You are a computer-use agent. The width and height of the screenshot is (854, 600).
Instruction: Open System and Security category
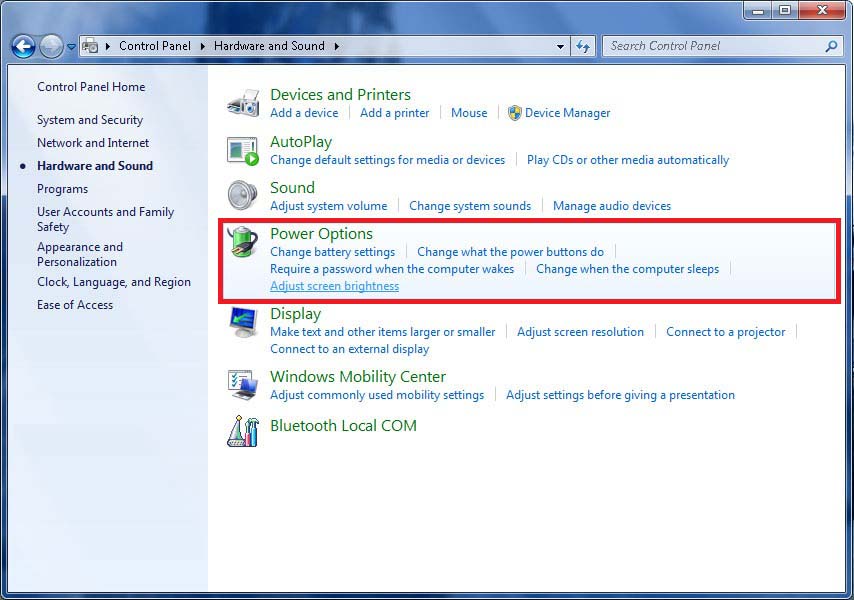[90, 120]
